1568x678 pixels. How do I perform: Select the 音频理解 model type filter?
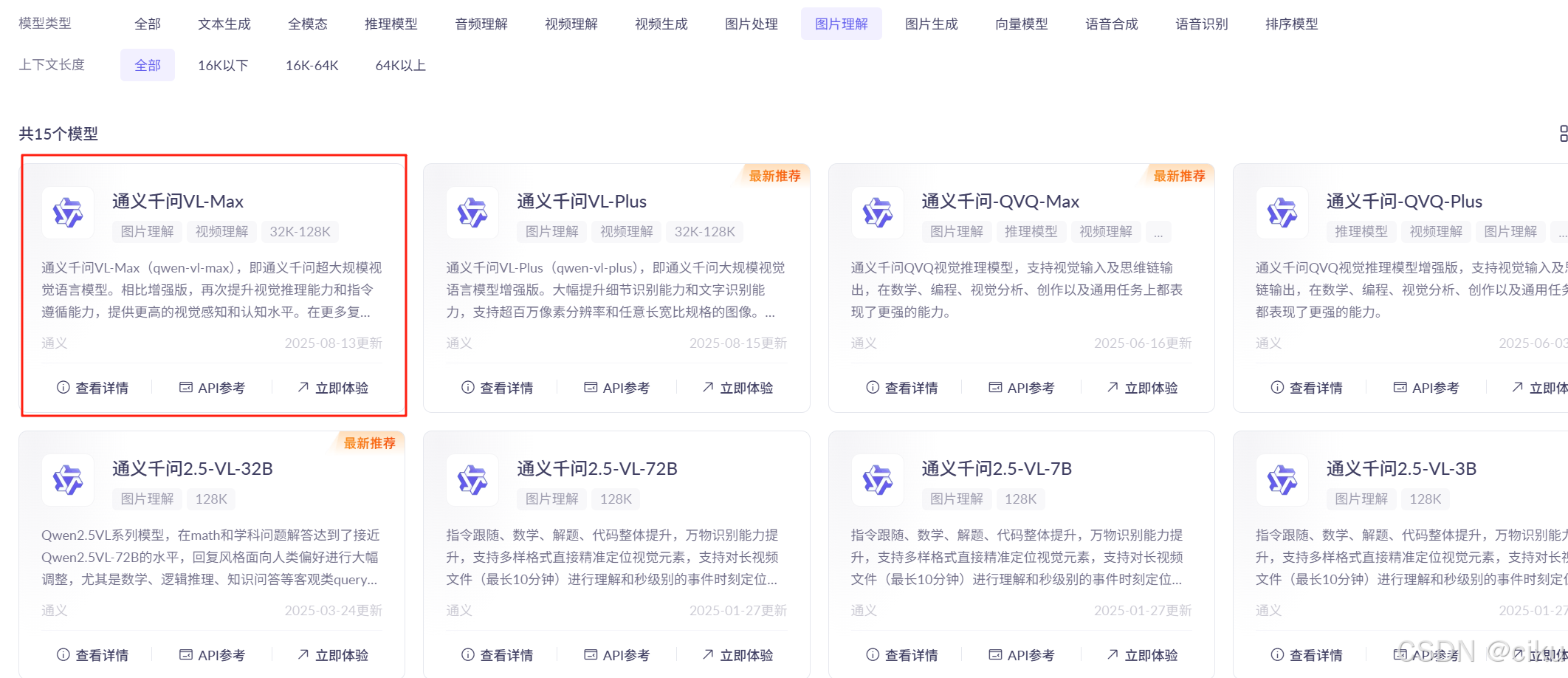[481, 24]
